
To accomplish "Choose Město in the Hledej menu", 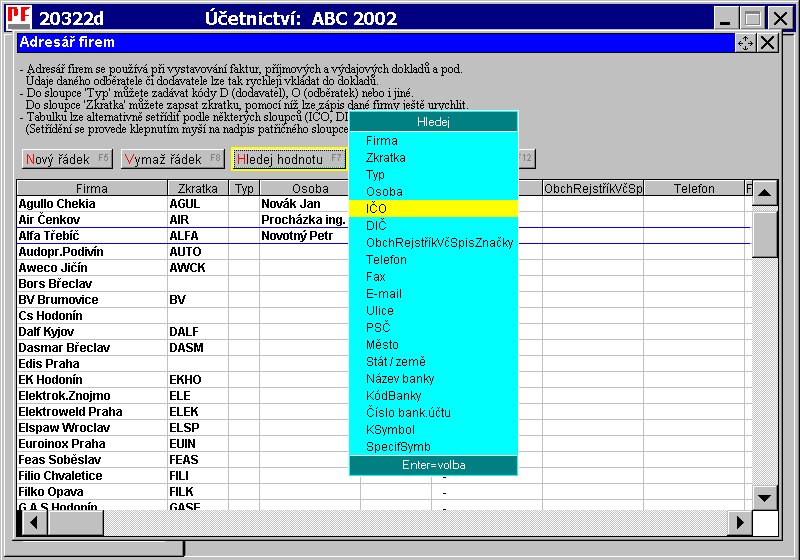I will click(x=433, y=345).
